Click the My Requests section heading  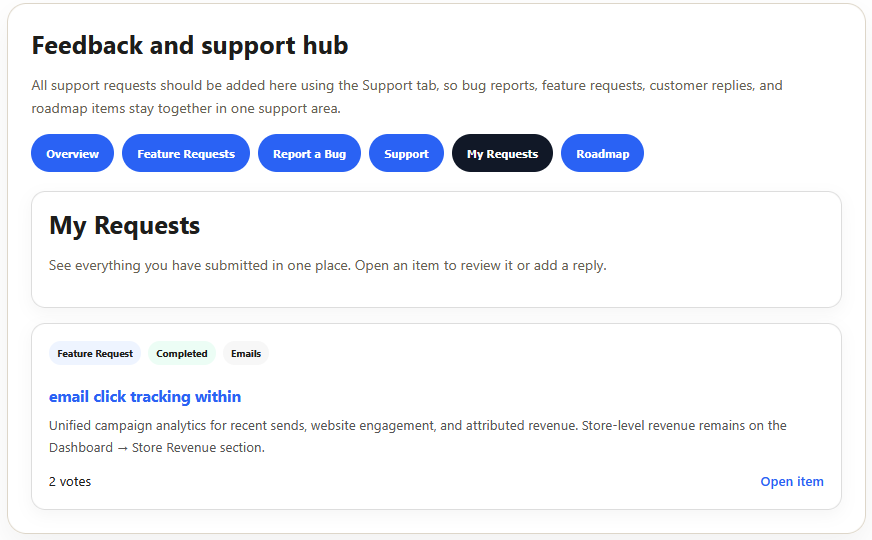tap(125, 226)
